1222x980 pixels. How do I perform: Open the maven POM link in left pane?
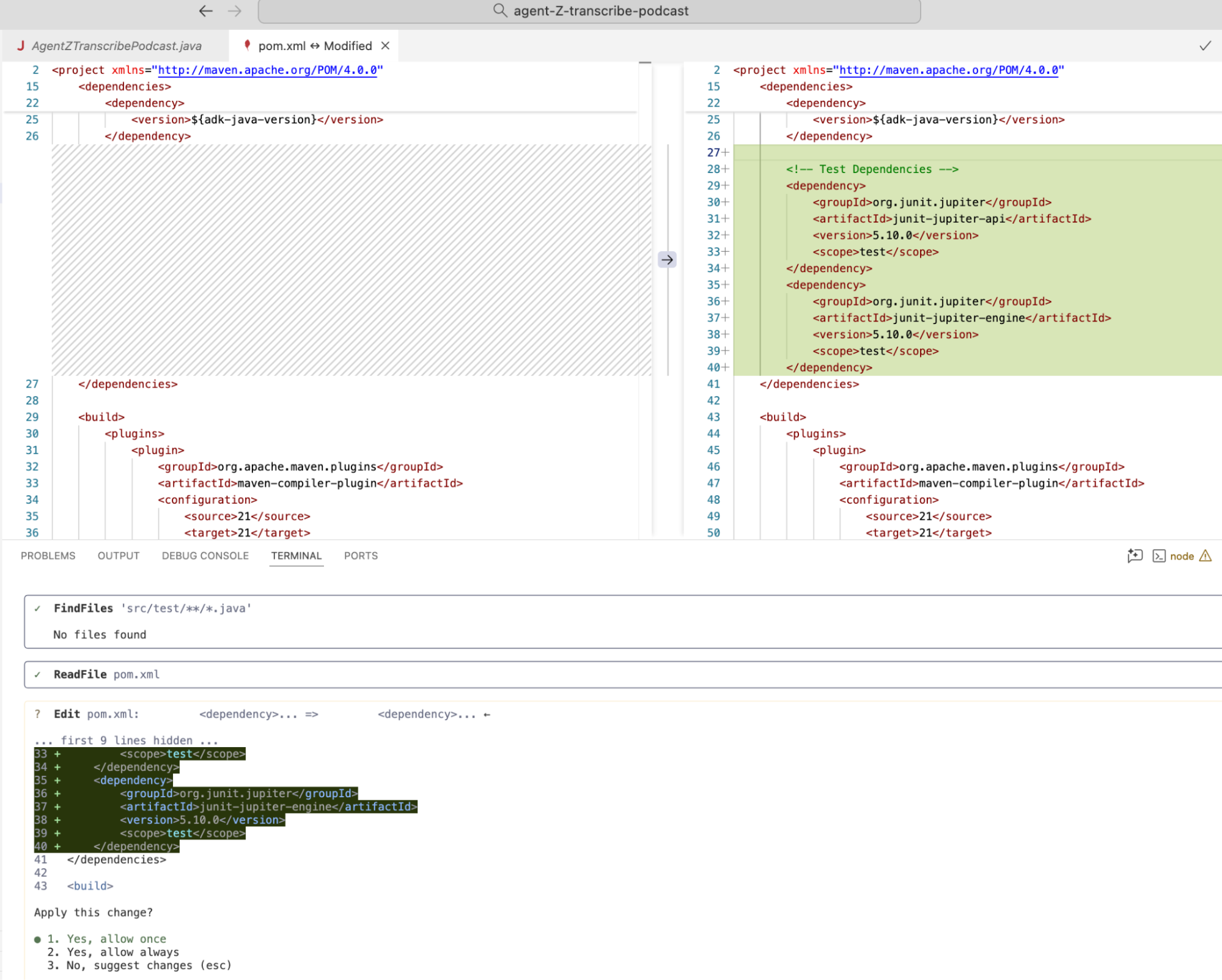(x=267, y=70)
